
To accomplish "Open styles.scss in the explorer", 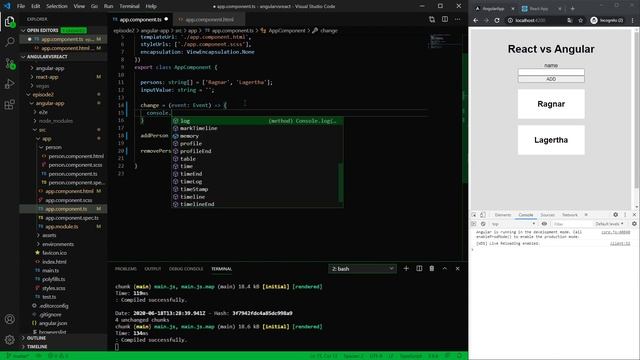I will click(53, 288).
